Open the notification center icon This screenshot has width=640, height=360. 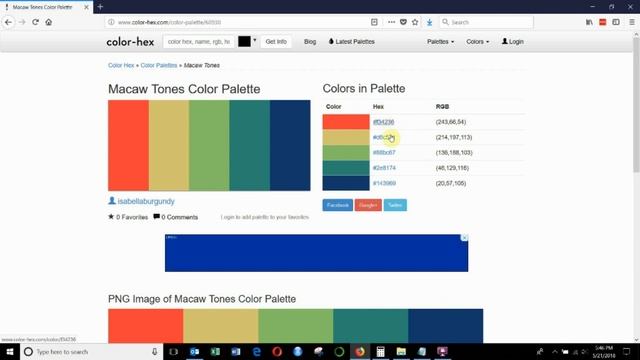click(626, 351)
